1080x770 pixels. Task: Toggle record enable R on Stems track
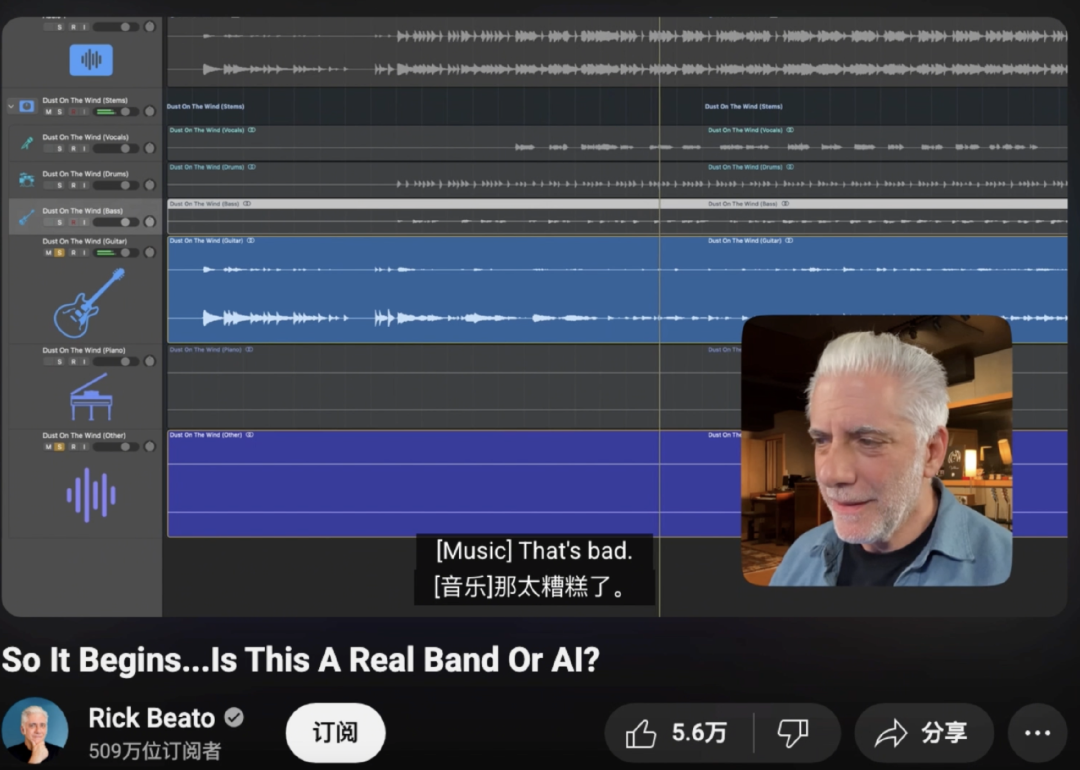(74, 112)
